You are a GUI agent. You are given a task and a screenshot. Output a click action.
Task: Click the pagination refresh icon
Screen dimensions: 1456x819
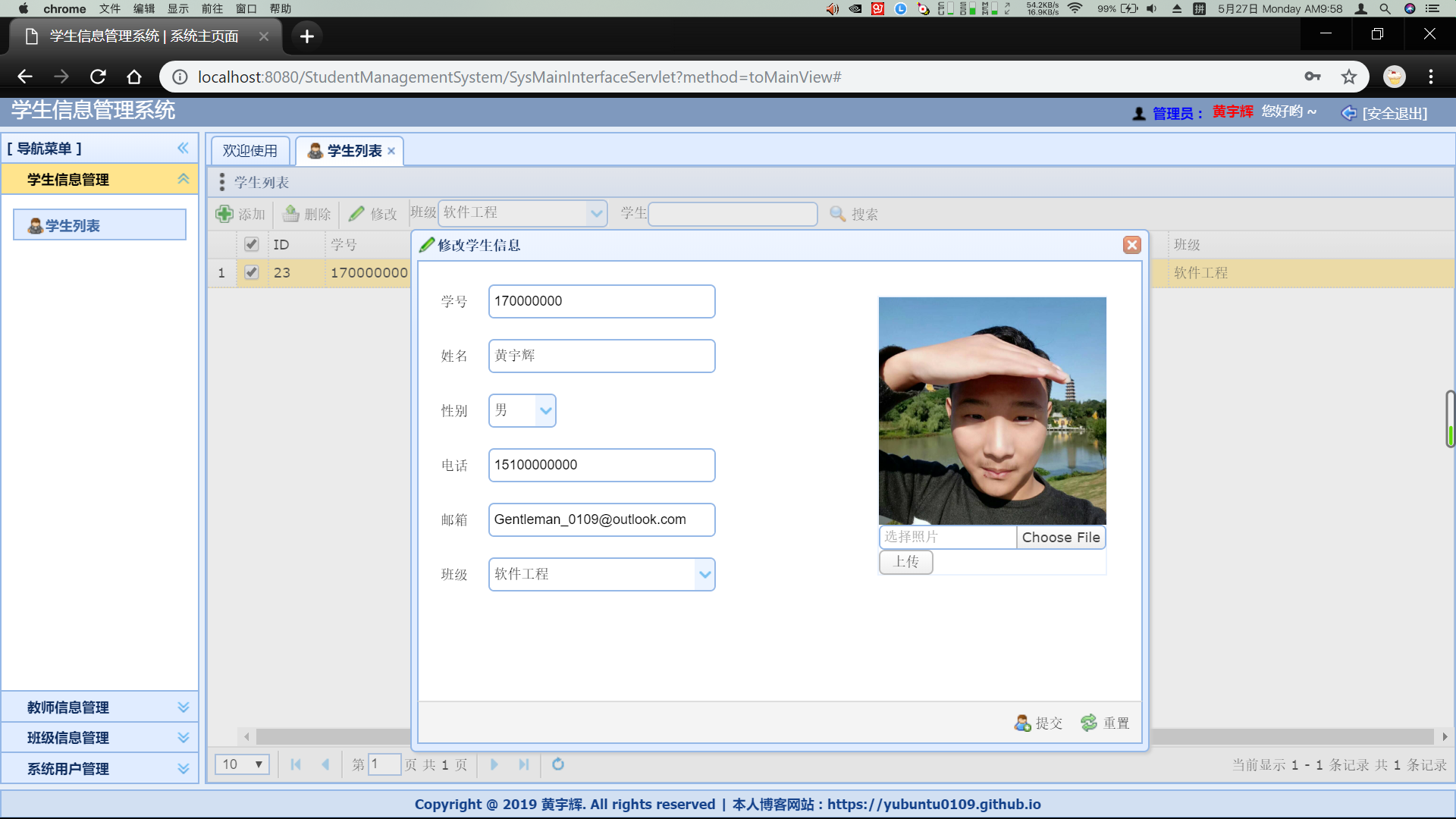coord(558,764)
